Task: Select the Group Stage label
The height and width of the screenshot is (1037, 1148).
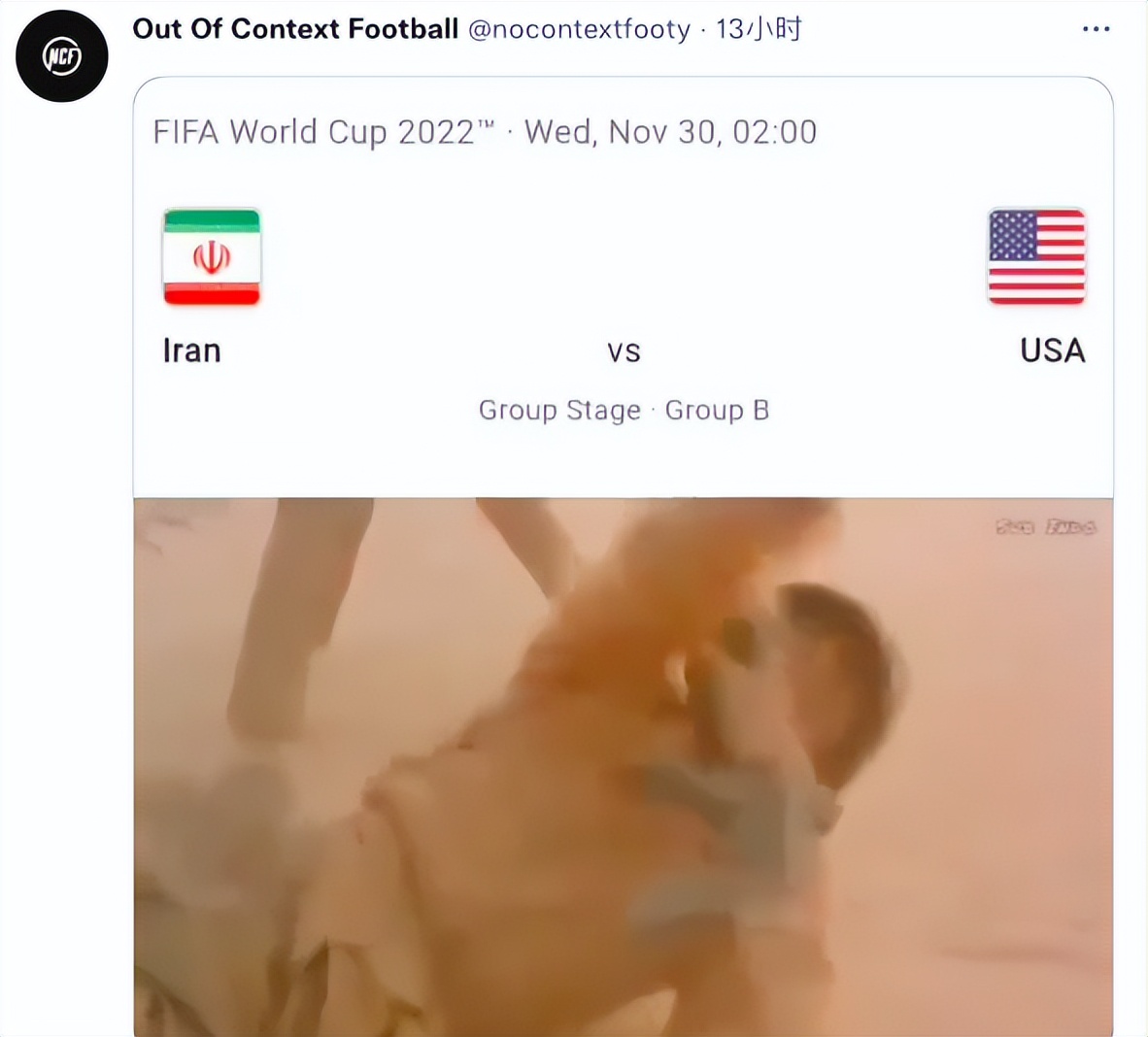Action: (x=559, y=411)
